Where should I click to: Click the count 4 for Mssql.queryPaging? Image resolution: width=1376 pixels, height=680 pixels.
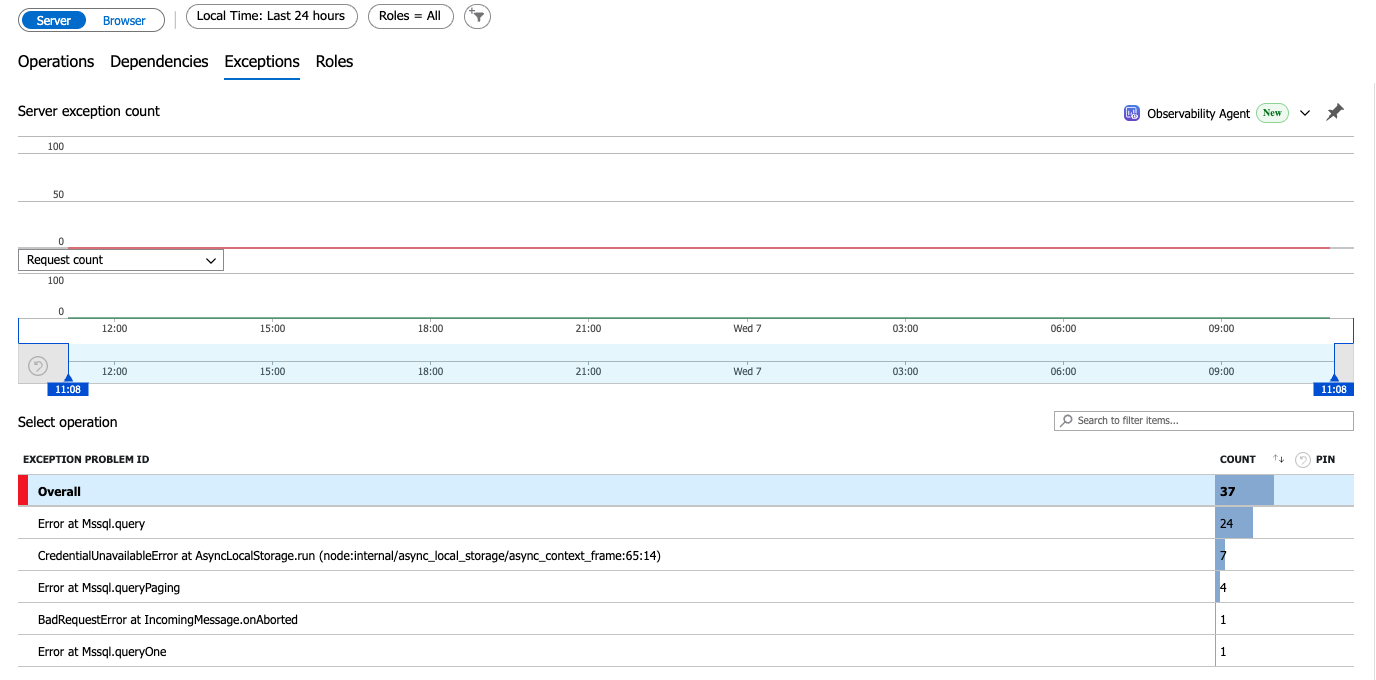point(1223,588)
